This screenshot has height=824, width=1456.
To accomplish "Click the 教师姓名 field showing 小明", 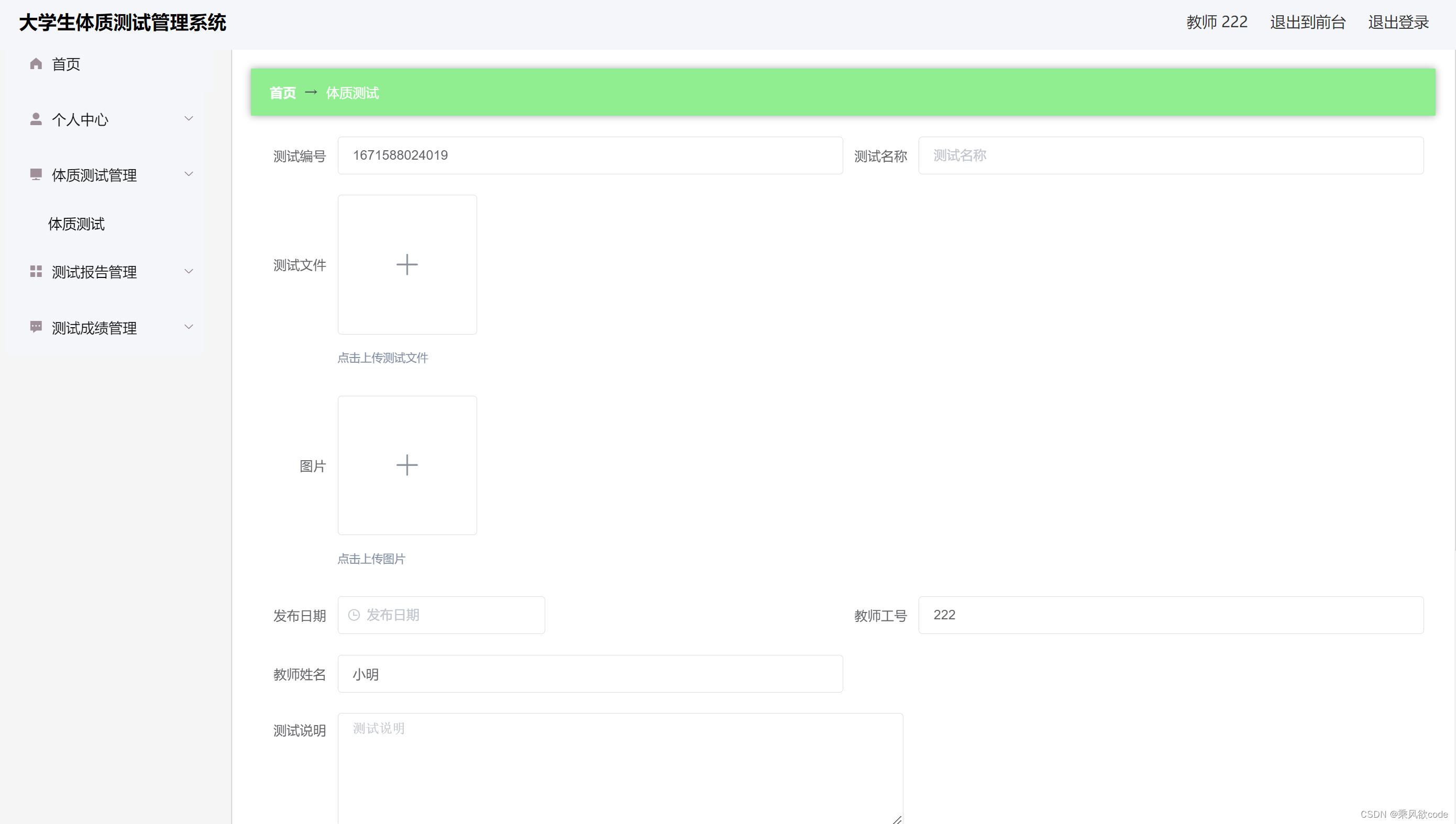I will coord(590,674).
